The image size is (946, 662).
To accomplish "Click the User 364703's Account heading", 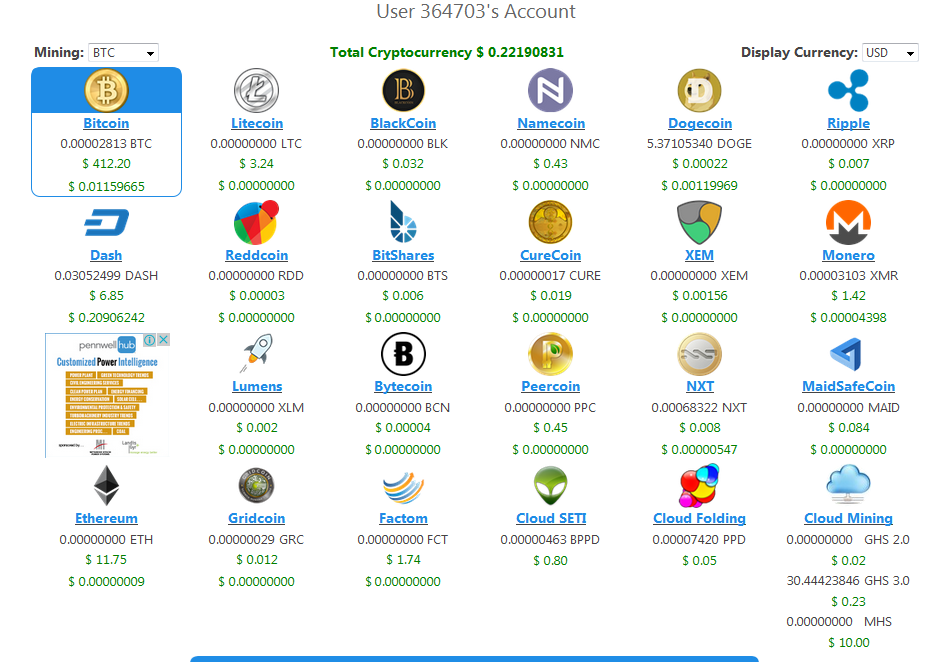I will pos(476,11).
